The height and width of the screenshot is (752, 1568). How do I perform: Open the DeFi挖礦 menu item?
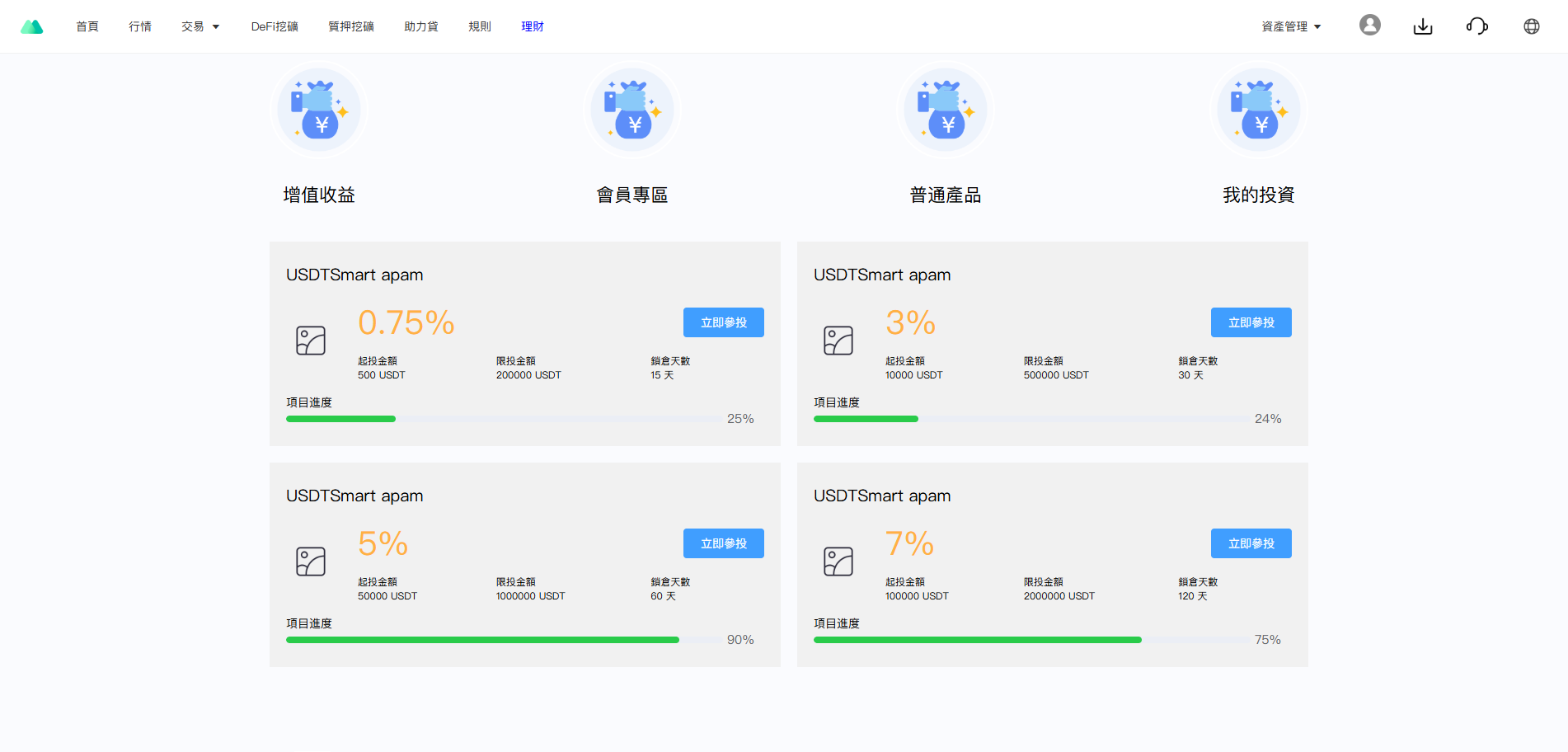click(x=275, y=26)
